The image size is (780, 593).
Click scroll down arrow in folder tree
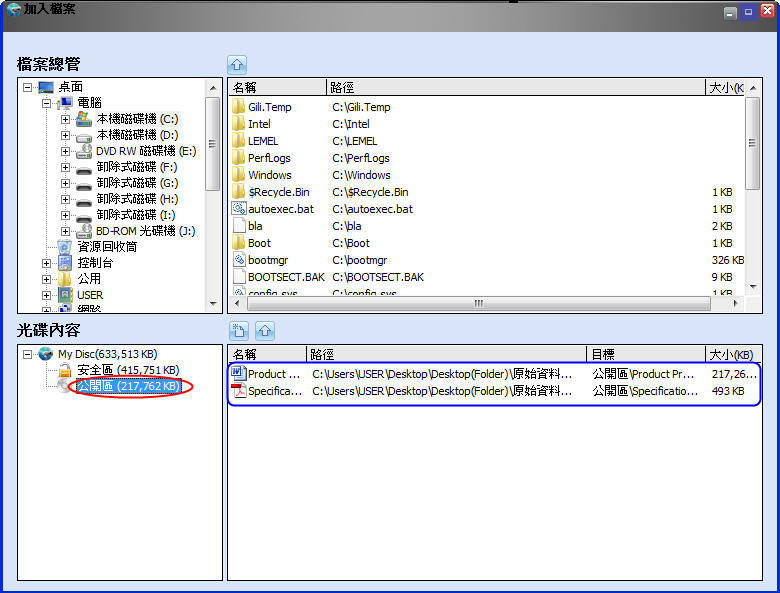pyautogui.click(x=213, y=304)
